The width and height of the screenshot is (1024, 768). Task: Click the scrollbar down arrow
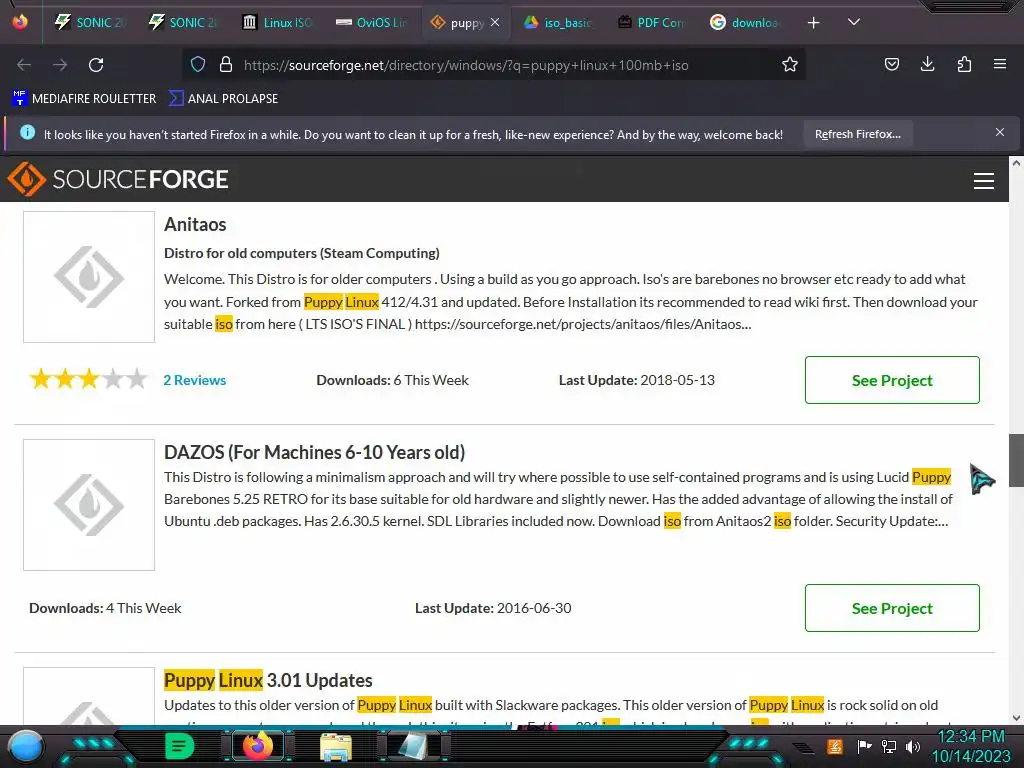[1016, 718]
